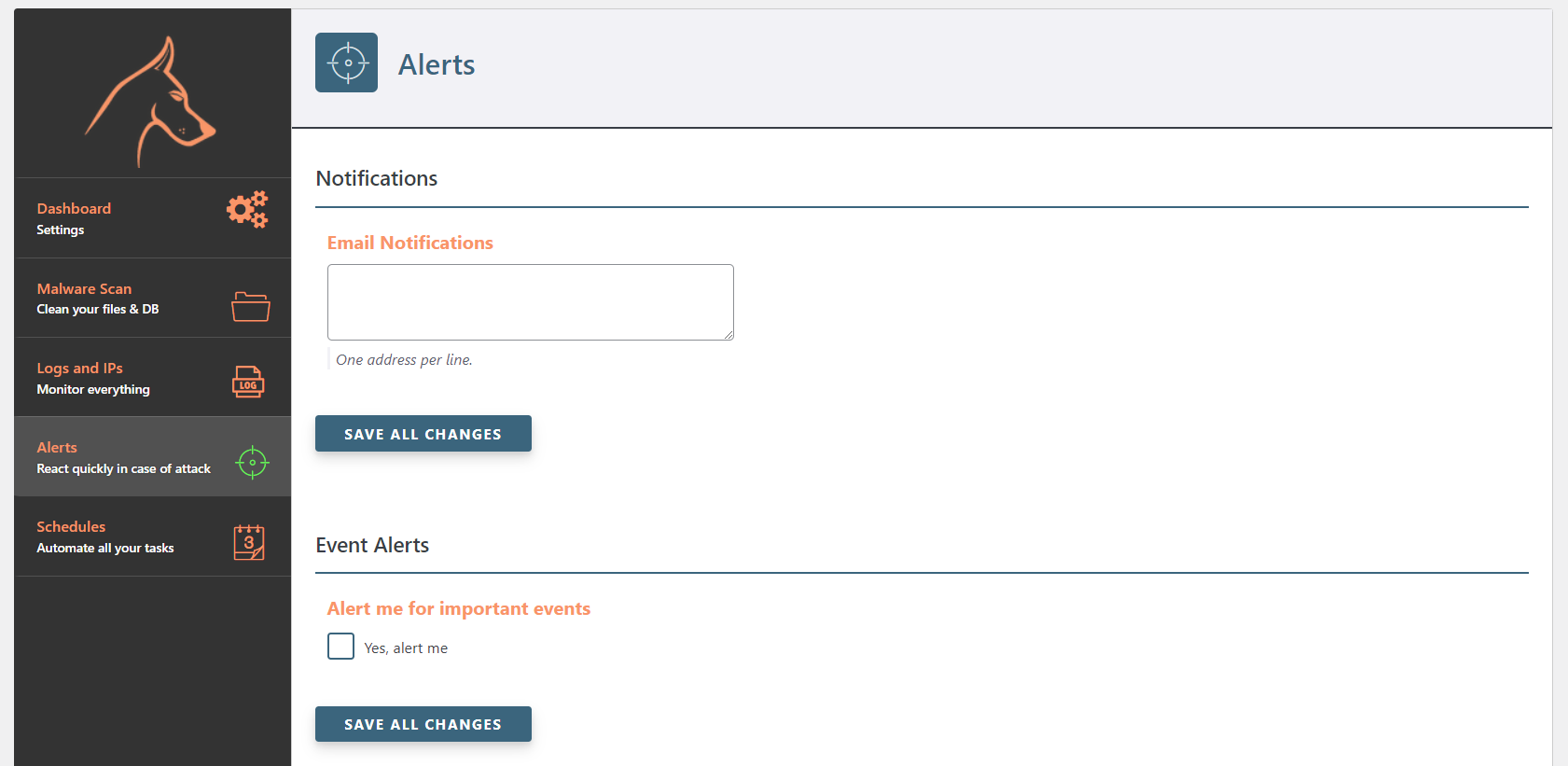Screen dimensions: 1568x766
Task: Click the LOG file icon
Action: [x=248, y=382]
